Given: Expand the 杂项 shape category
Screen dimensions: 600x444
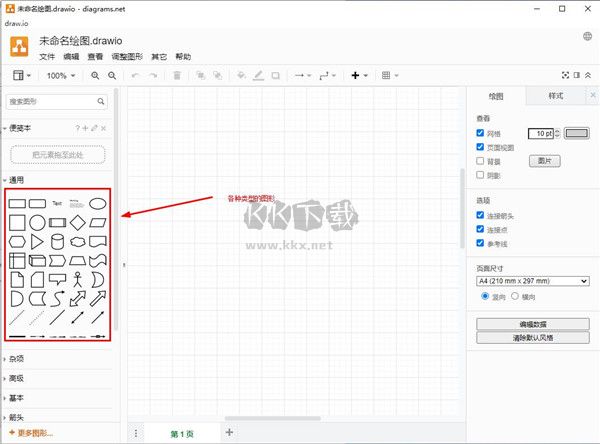Looking at the screenshot, I should click(x=16, y=359).
